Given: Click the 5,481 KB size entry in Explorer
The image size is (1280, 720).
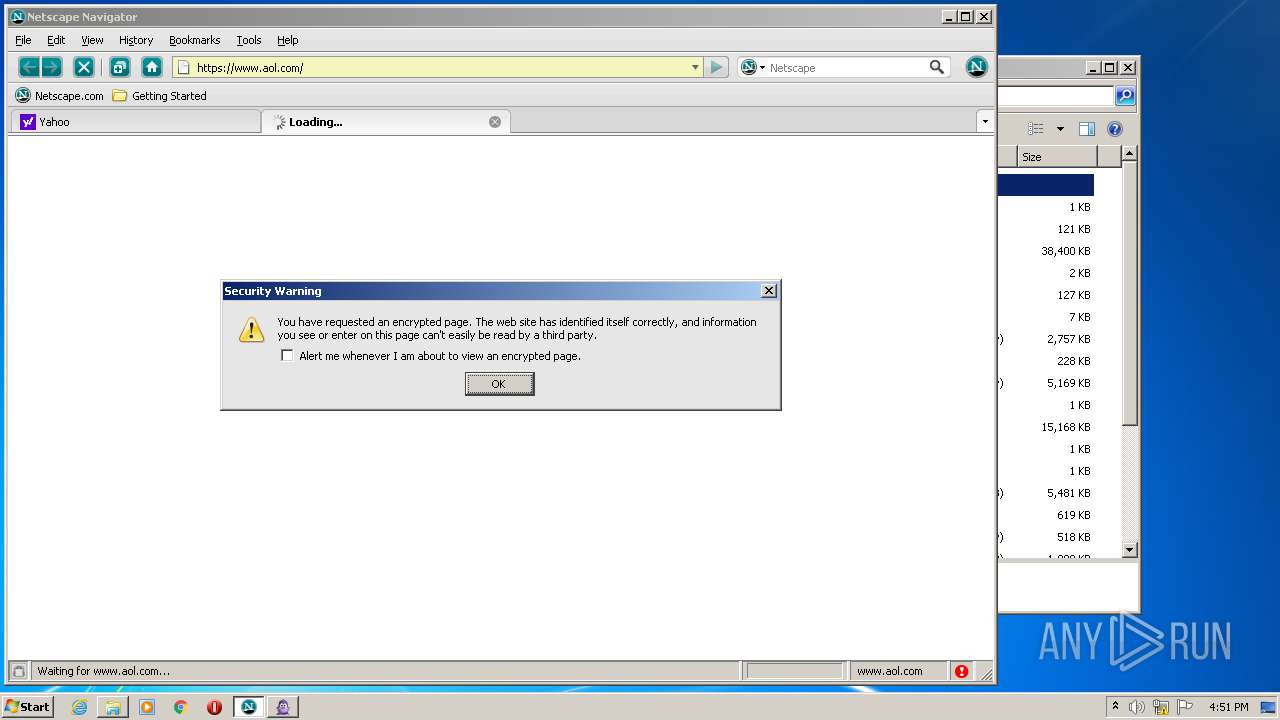Looking at the screenshot, I should tap(1069, 493).
